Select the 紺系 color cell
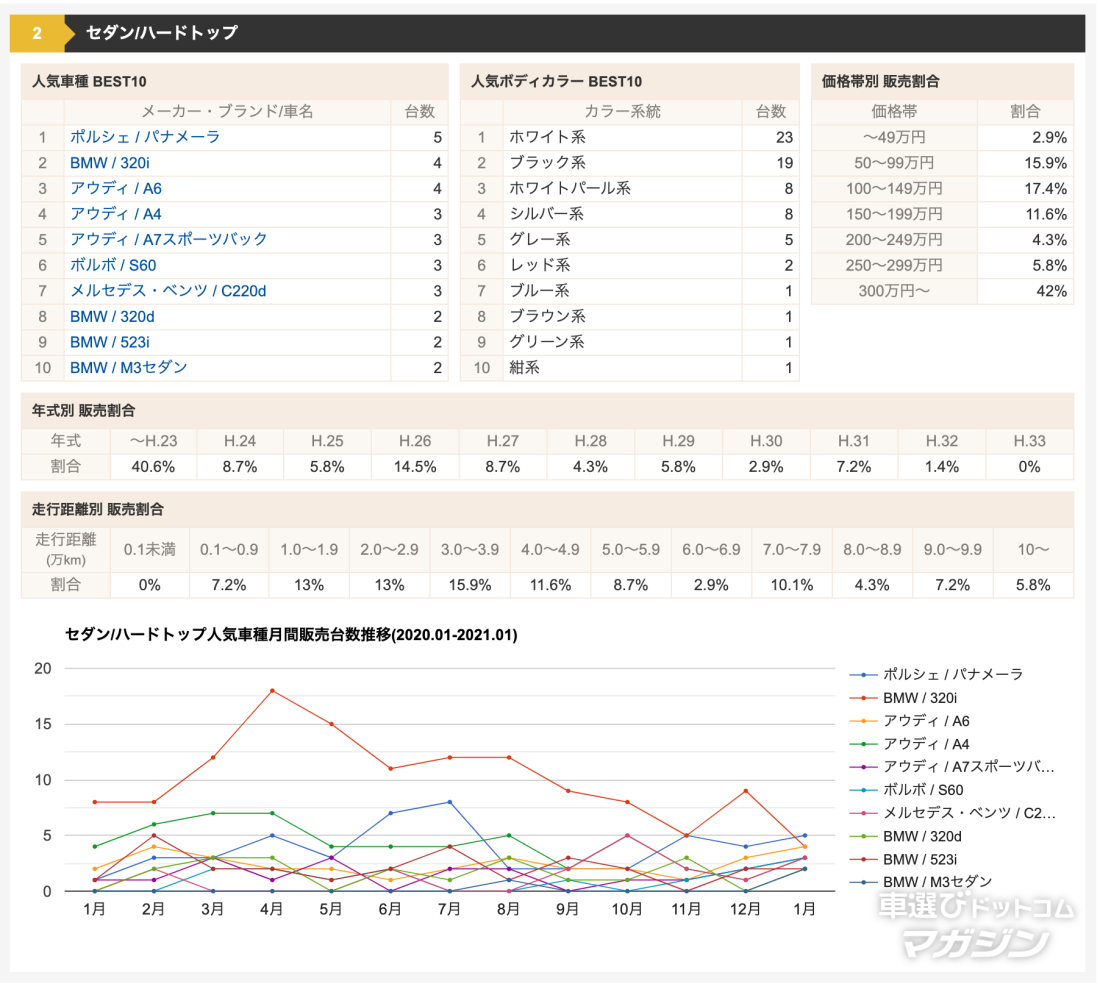 [x=622, y=368]
